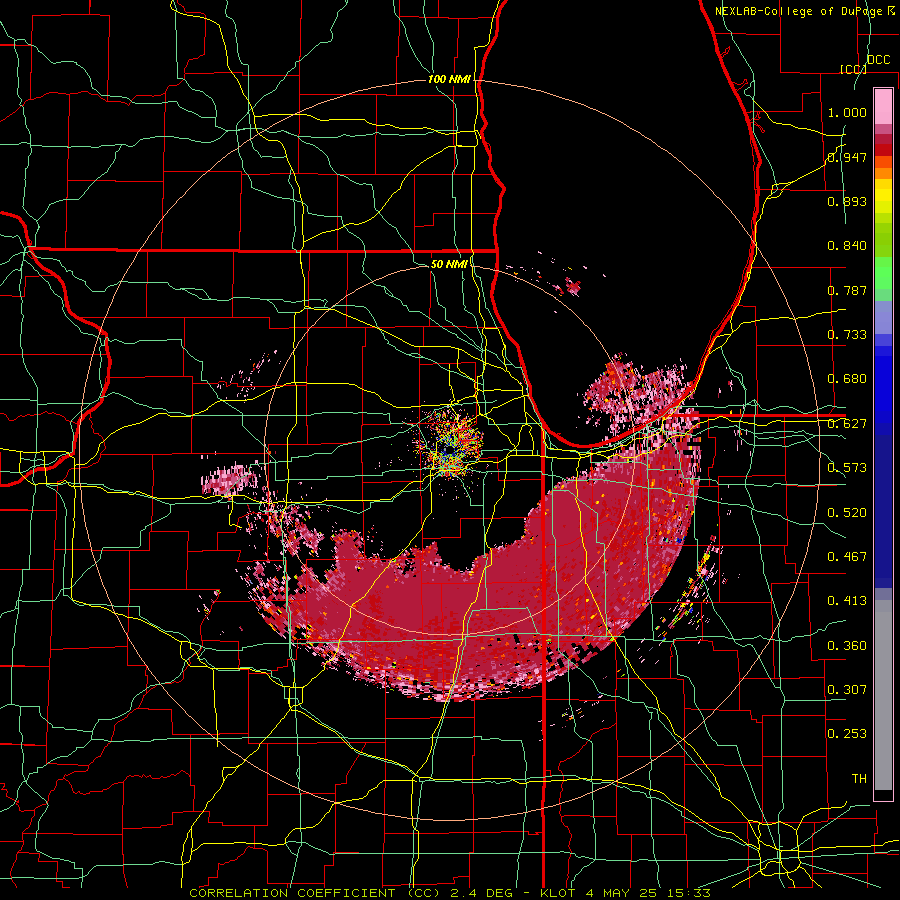This screenshot has height=900, width=900.
Task: Select the 1.000 scale value
Action: pyautogui.click(x=847, y=112)
